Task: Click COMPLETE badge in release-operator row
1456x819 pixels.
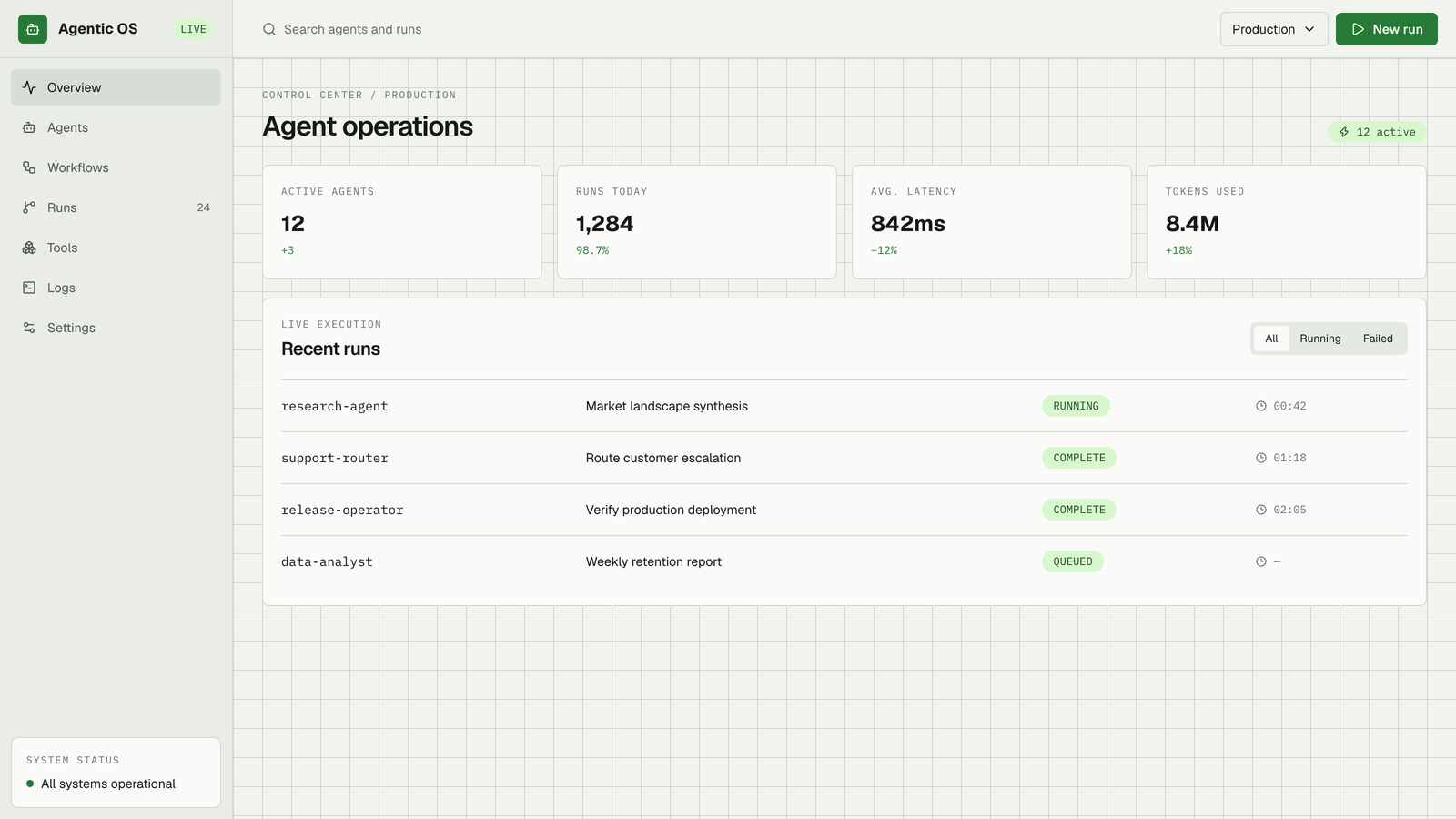Action: [1079, 510]
